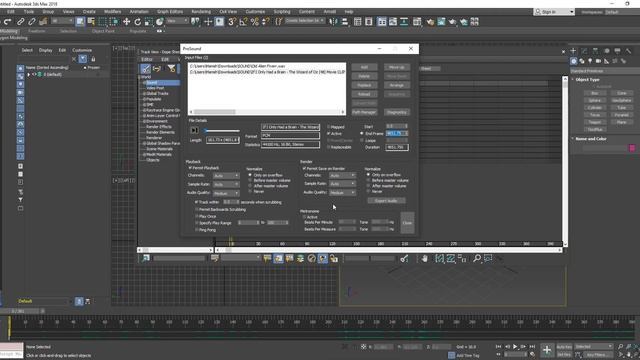Image resolution: width=640 pixels, height=360 pixels.
Task: Go to End frame button
Action: click(x=532, y=347)
